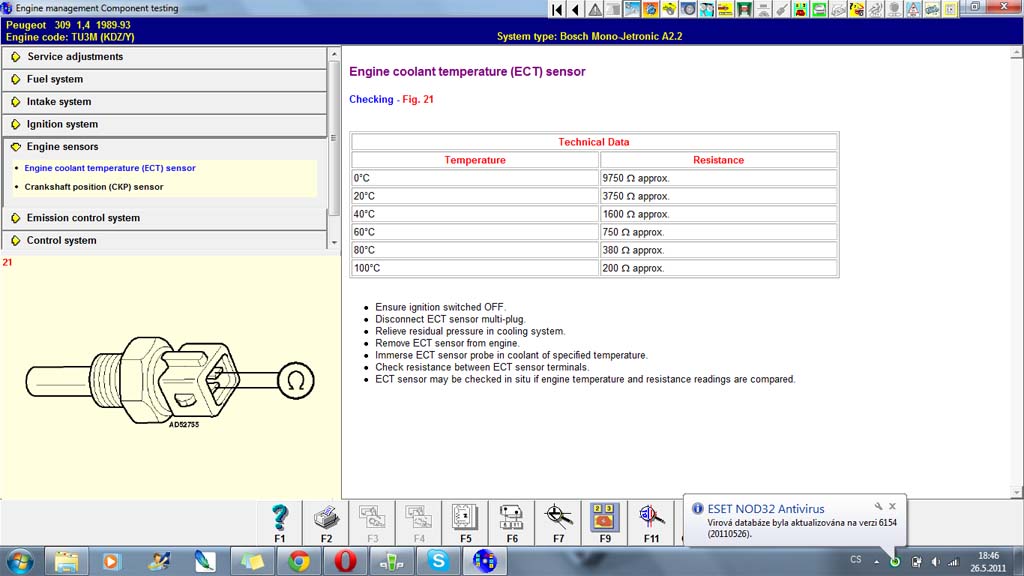Click the warning triangle icon in top toolbar
This screenshot has width=1024, height=576.
[595, 9]
